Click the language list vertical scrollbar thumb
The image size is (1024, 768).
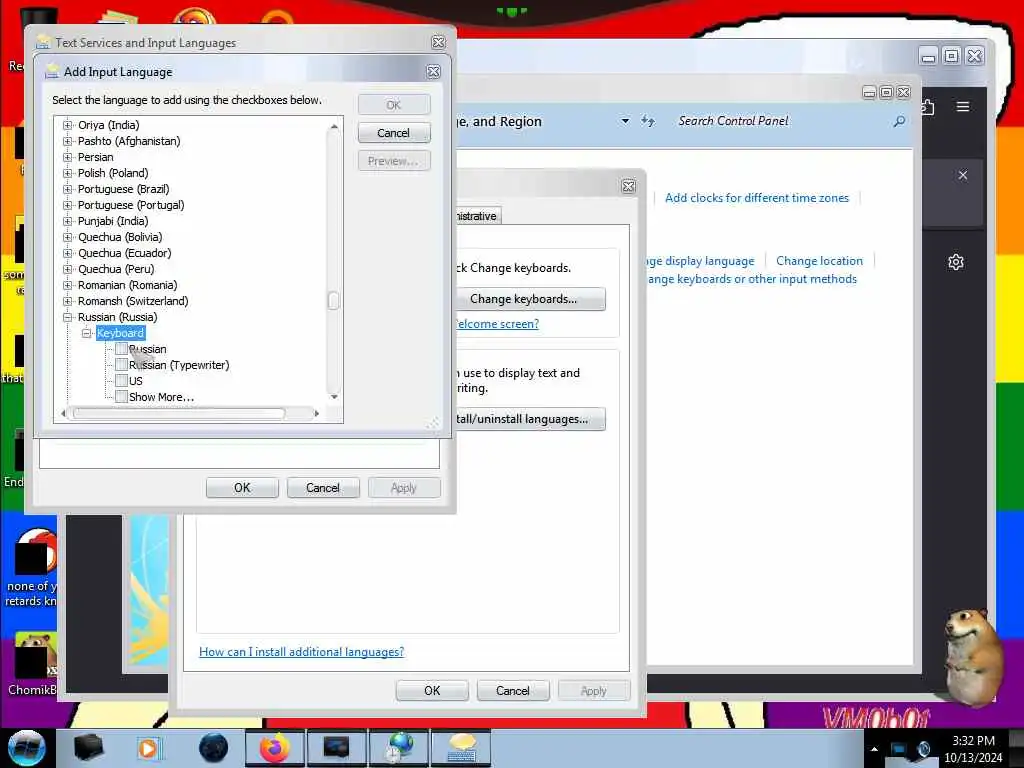coord(334,300)
